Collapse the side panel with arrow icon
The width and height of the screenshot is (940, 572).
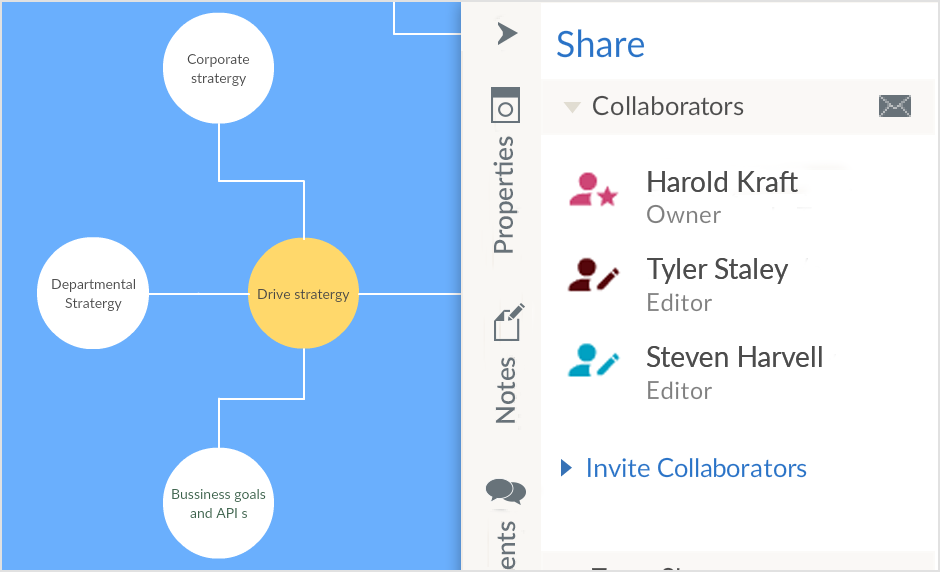point(507,34)
